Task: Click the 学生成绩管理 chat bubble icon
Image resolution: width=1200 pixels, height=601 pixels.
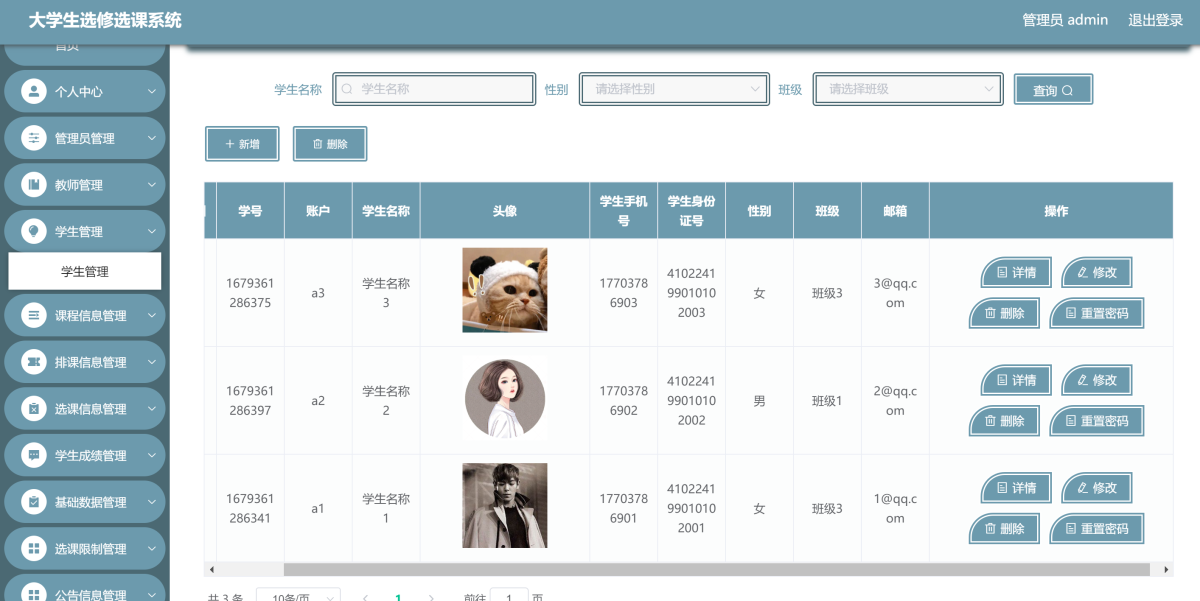Action: click(x=34, y=455)
